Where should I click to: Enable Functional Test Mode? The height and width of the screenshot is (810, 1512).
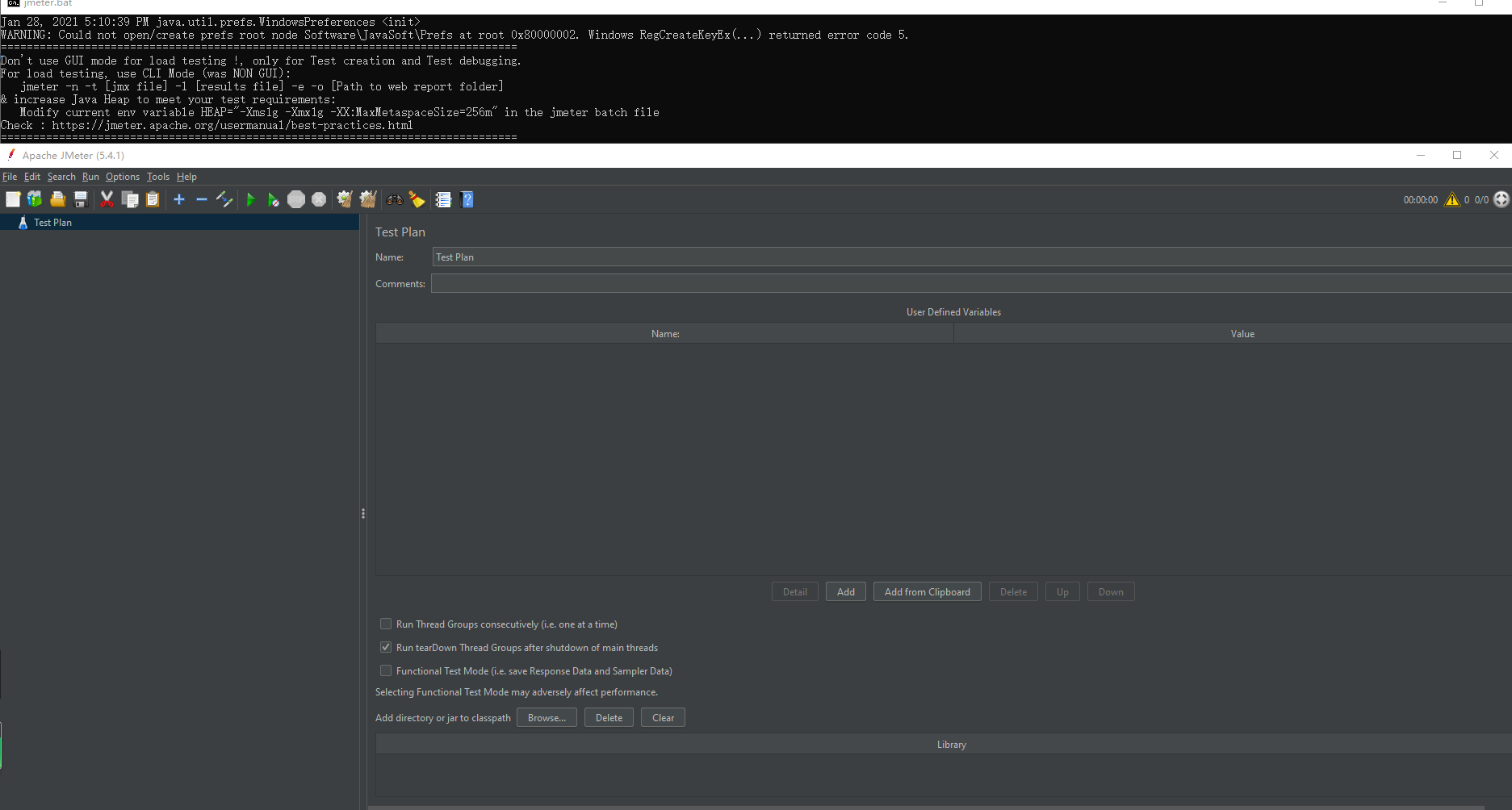tap(386, 670)
